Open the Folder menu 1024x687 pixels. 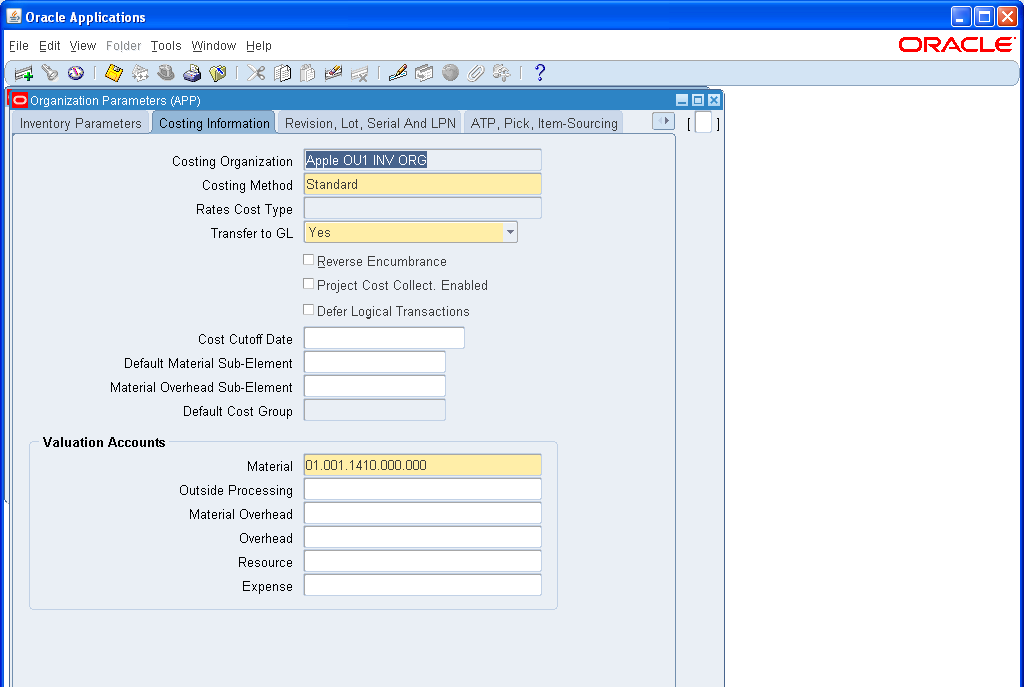(x=123, y=46)
